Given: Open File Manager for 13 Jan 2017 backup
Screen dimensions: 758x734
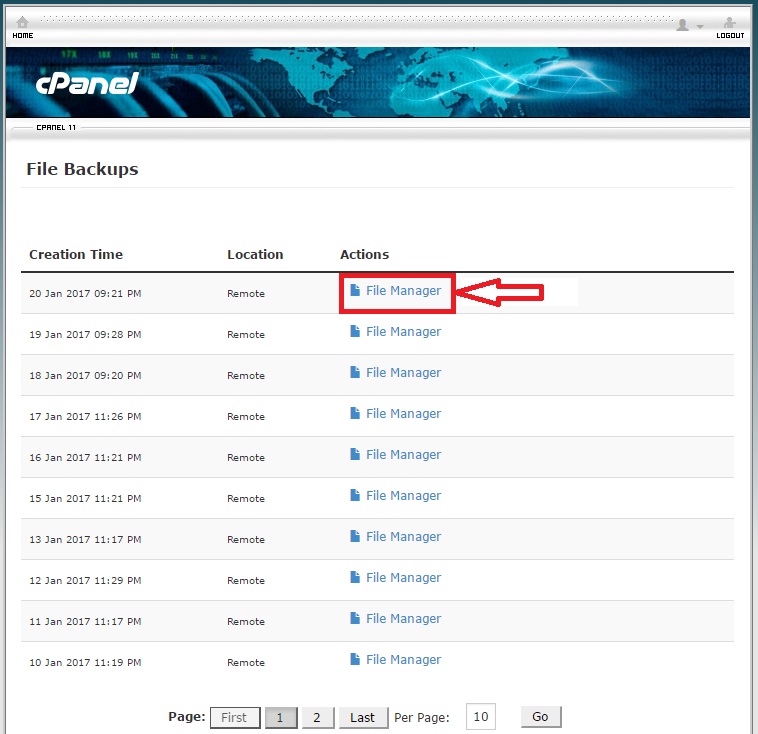Looking at the screenshot, I should (395, 537).
